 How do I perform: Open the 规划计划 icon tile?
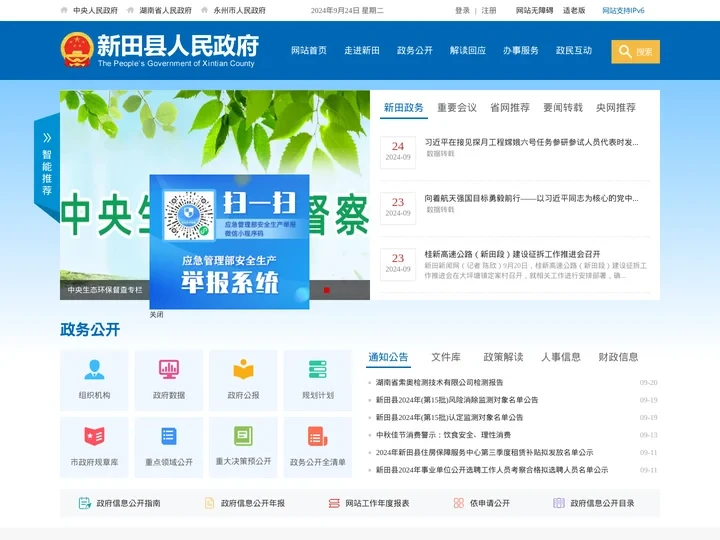coord(318,380)
